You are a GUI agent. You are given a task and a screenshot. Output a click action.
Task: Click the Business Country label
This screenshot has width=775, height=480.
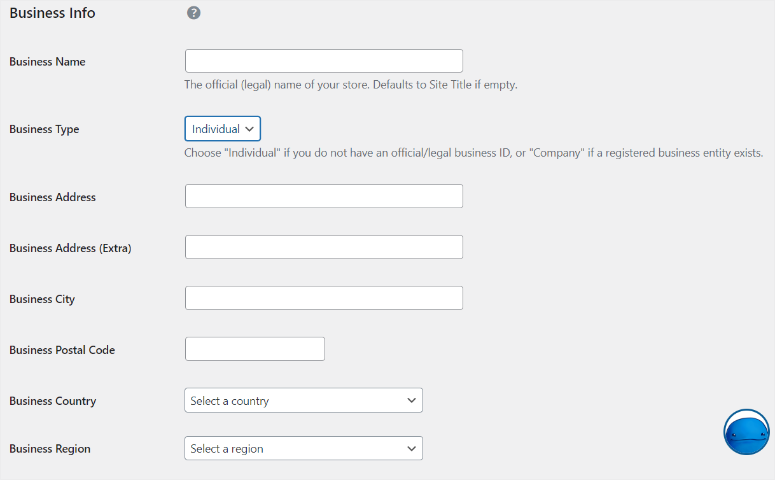(x=52, y=401)
